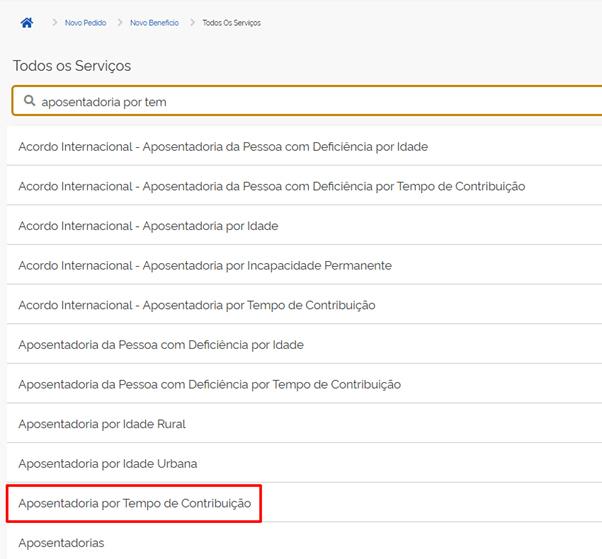Click the Todos Os Serviços breadcrumb
This screenshot has width=602, height=559.
tap(232, 23)
